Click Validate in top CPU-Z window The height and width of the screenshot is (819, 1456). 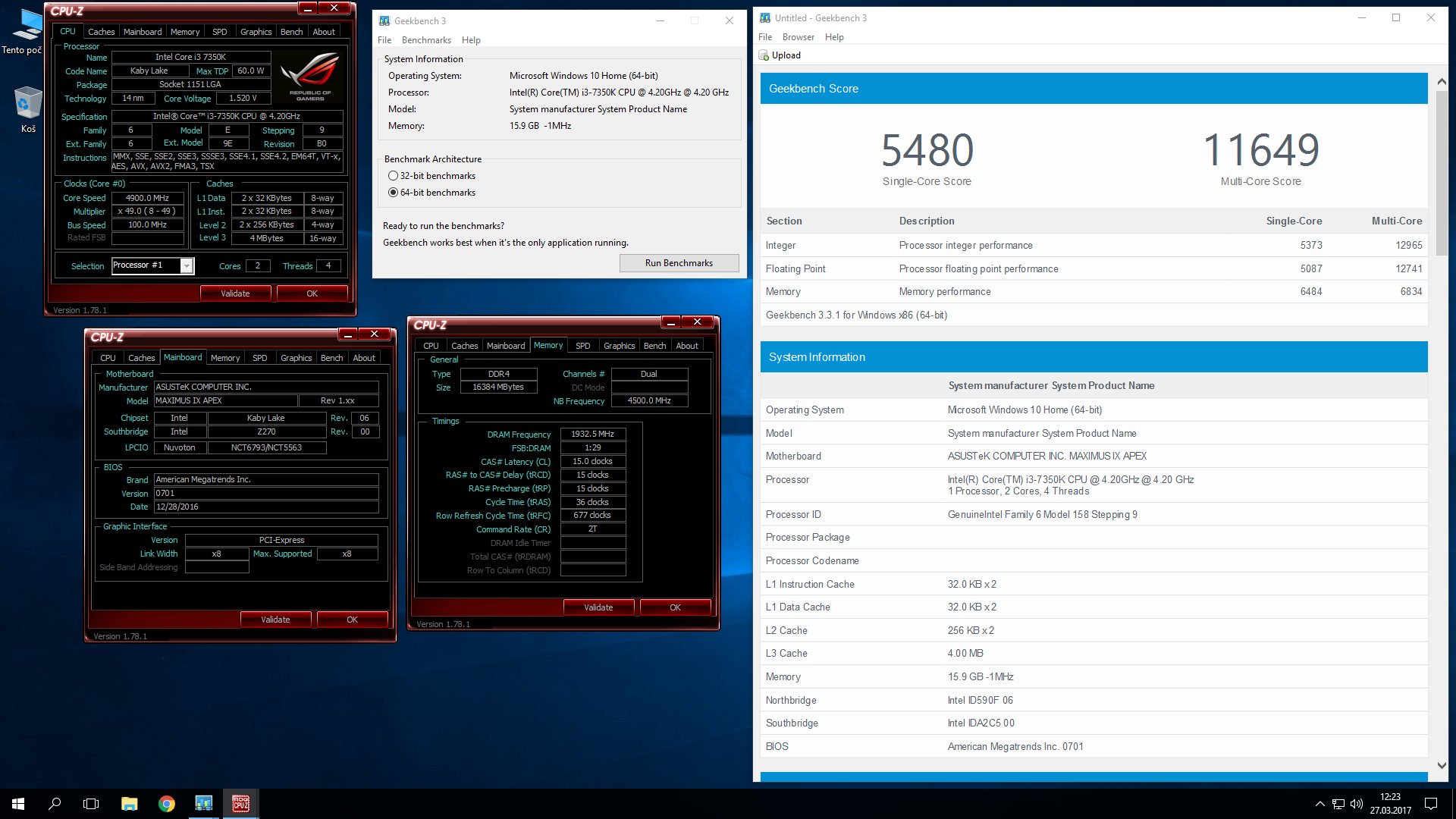(x=235, y=293)
